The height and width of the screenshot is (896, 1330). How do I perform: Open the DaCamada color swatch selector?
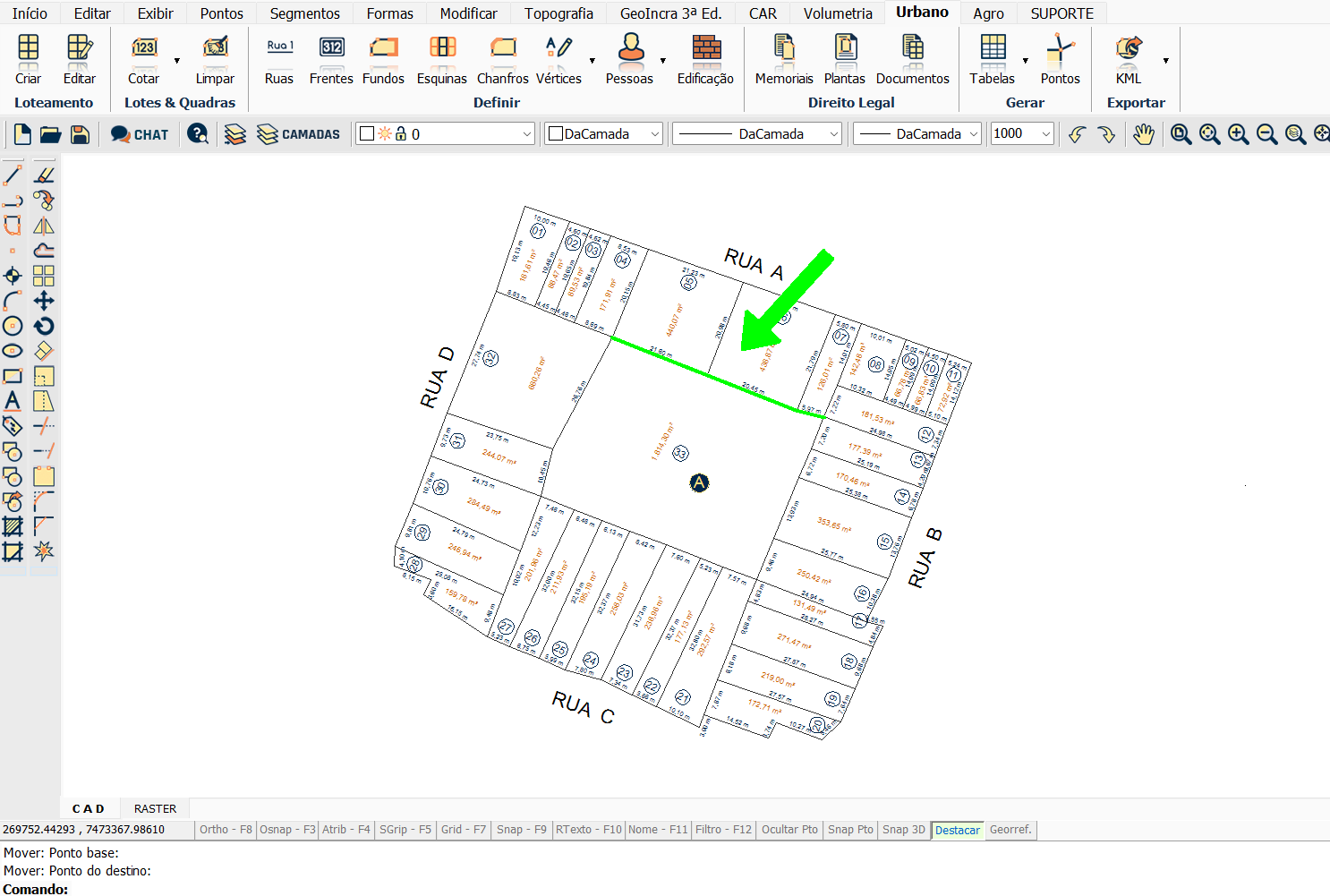pos(604,134)
